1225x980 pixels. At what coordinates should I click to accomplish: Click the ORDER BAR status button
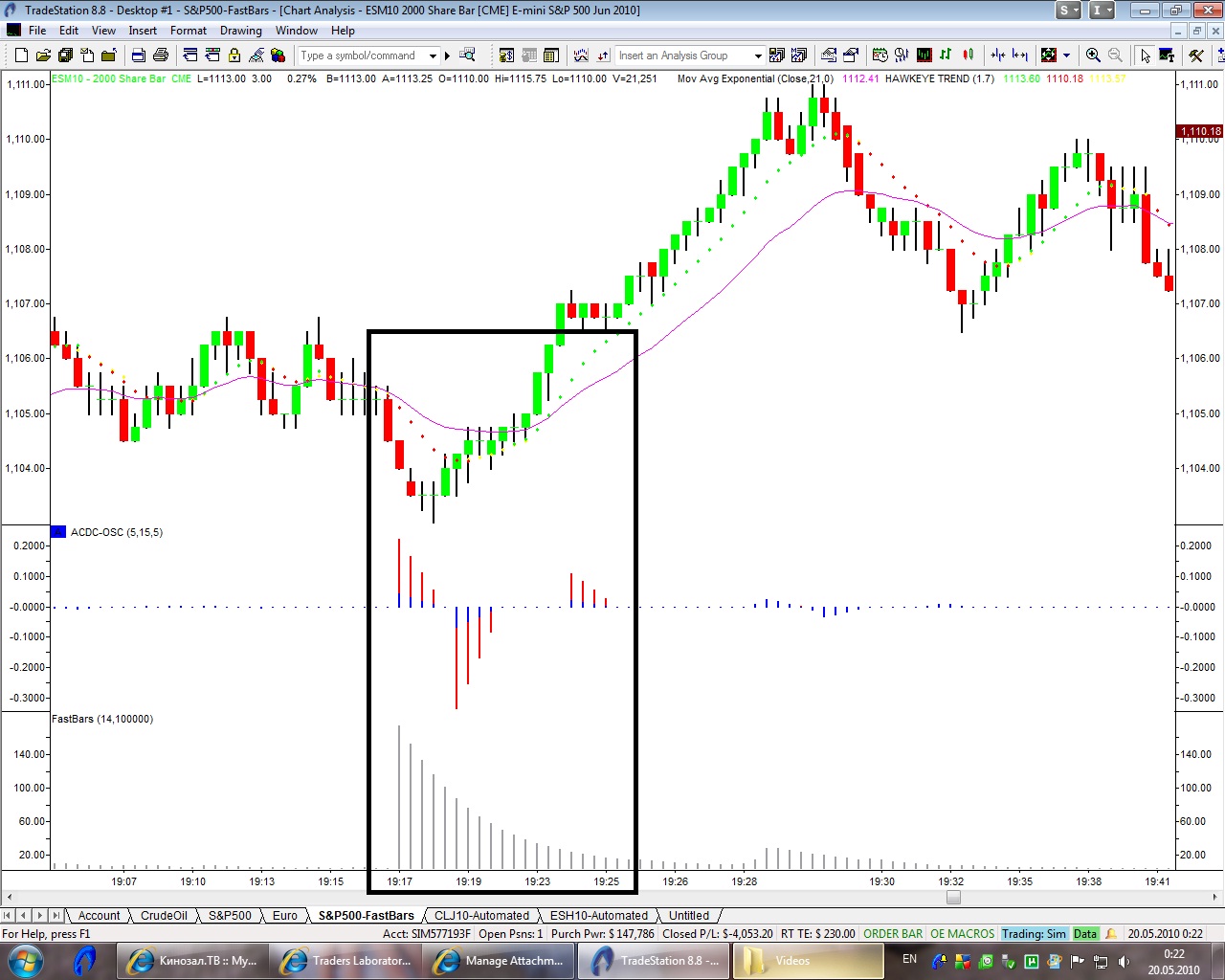[893, 934]
